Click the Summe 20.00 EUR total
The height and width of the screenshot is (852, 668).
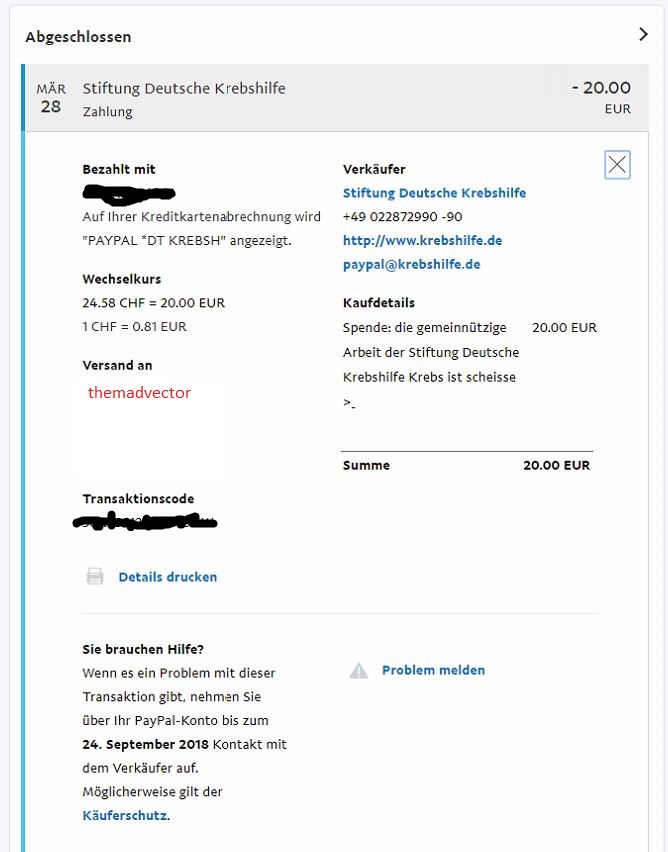point(466,465)
